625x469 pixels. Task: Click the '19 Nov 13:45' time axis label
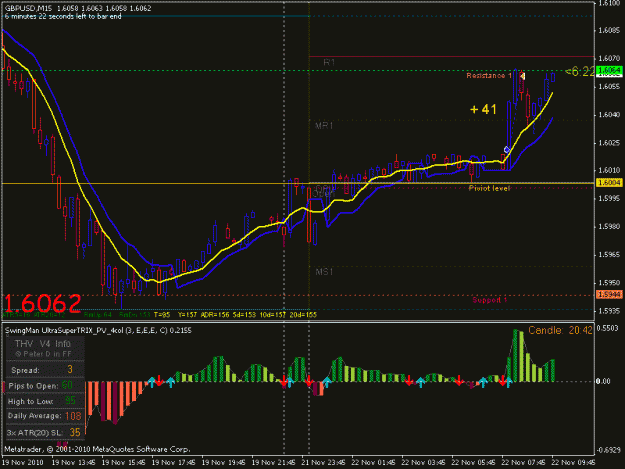[74, 463]
